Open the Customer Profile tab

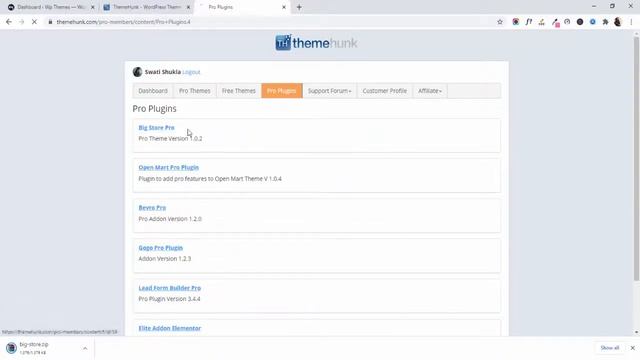click(x=384, y=91)
